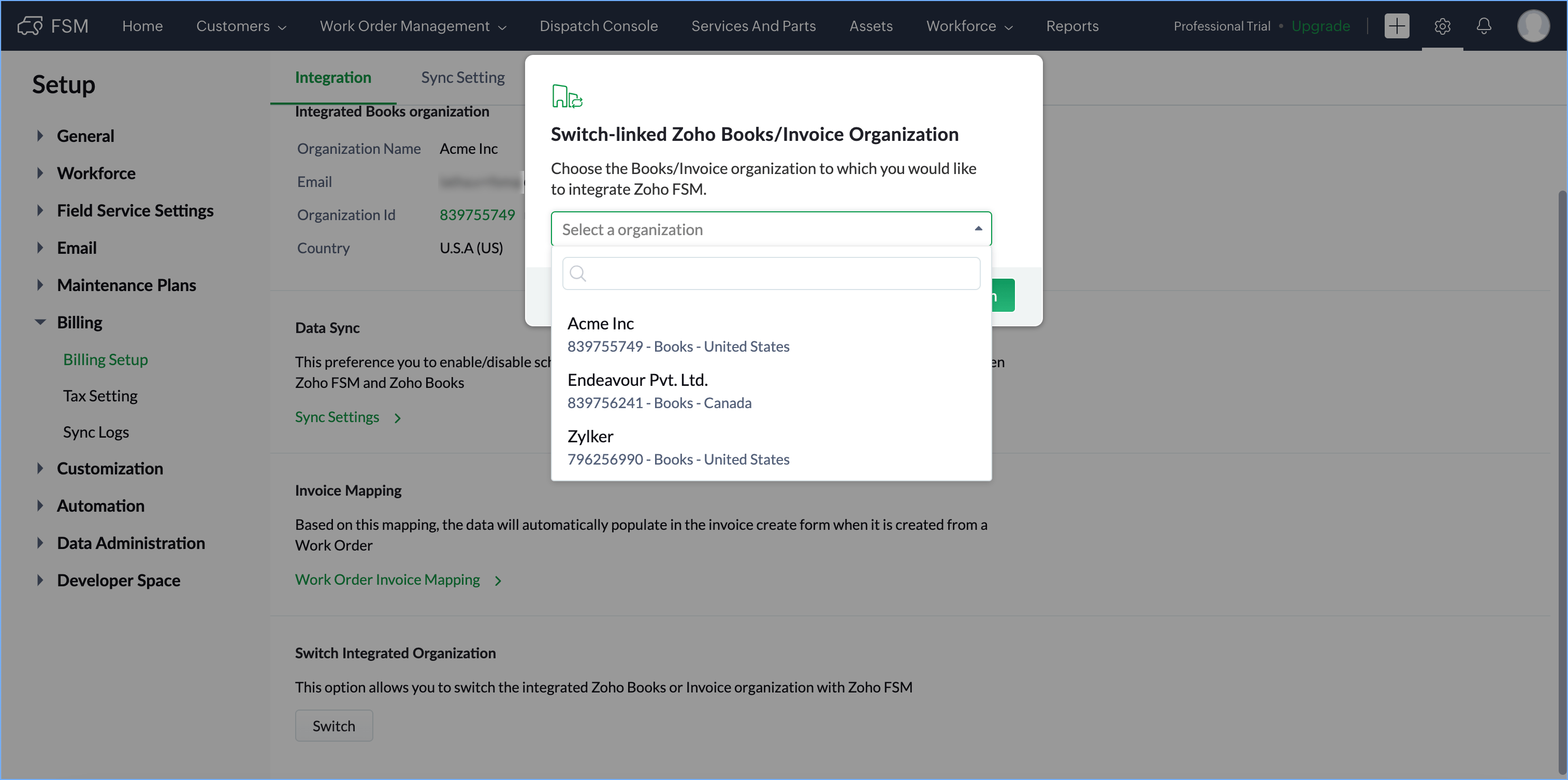
Task: Open the Customers menu dropdown
Action: (241, 26)
